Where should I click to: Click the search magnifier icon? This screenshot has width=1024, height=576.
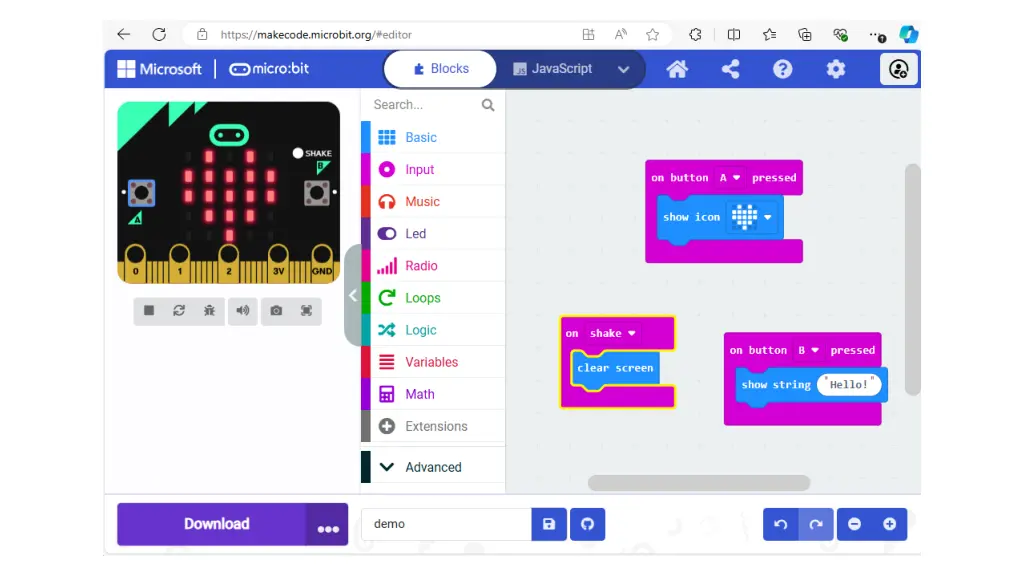(x=488, y=104)
